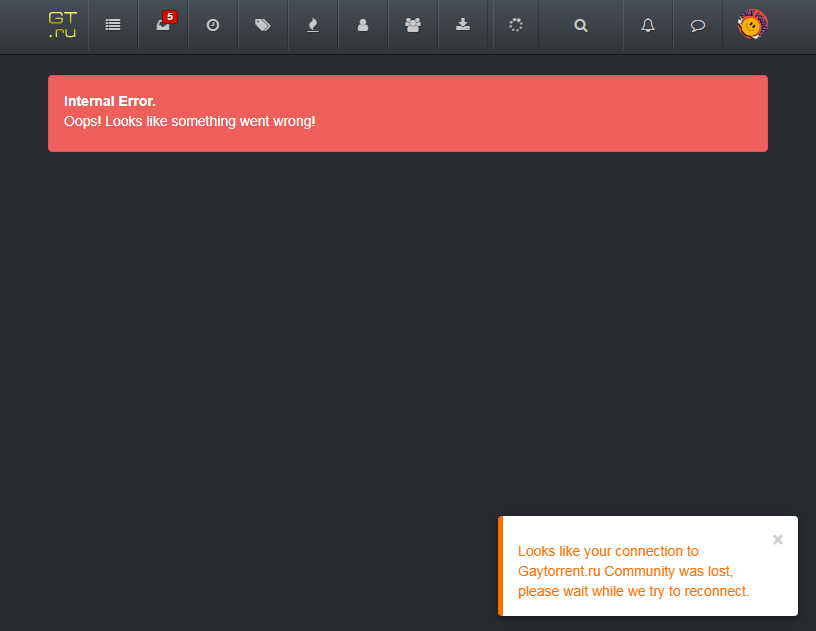Go home via the GT.ru logo
Image resolution: width=816 pixels, height=631 pixels.
pyautogui.click(x=64, y=25)
